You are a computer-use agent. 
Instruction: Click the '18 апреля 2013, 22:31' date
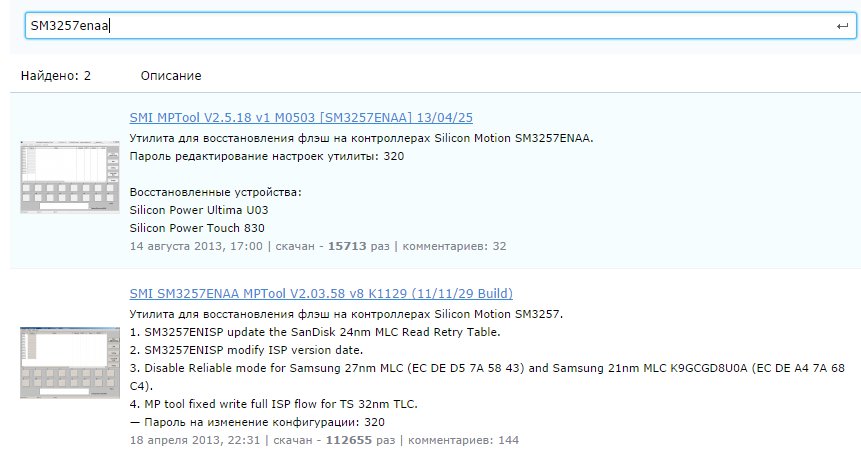coord(195,440)
